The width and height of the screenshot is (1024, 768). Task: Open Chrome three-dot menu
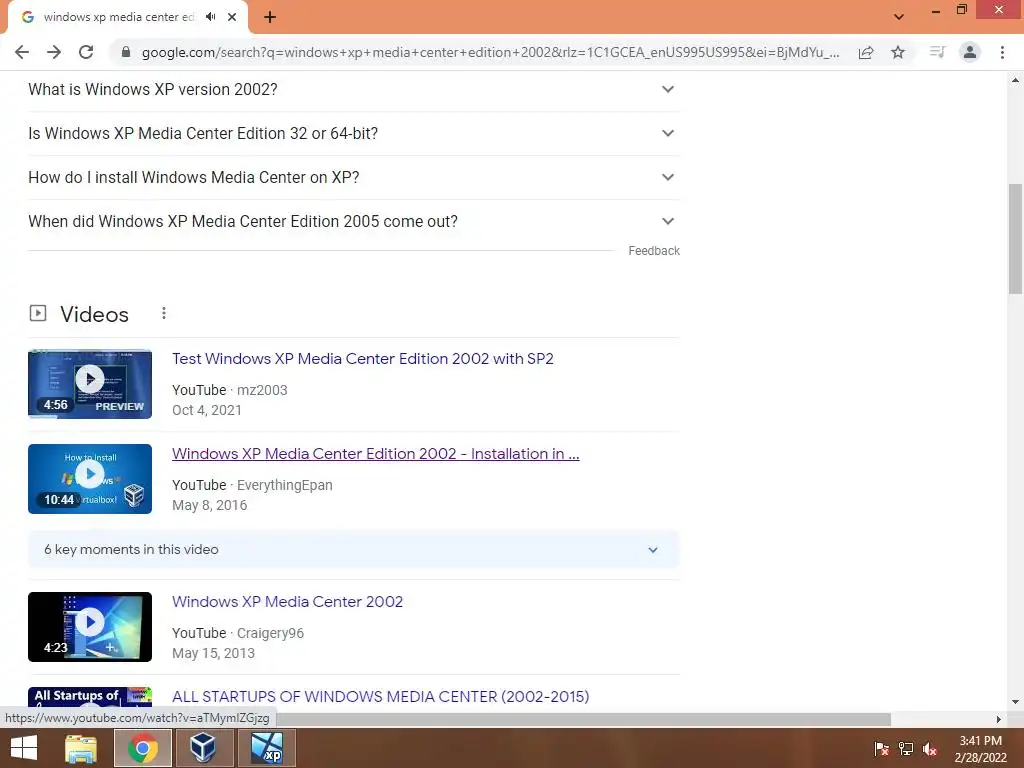1002,52
